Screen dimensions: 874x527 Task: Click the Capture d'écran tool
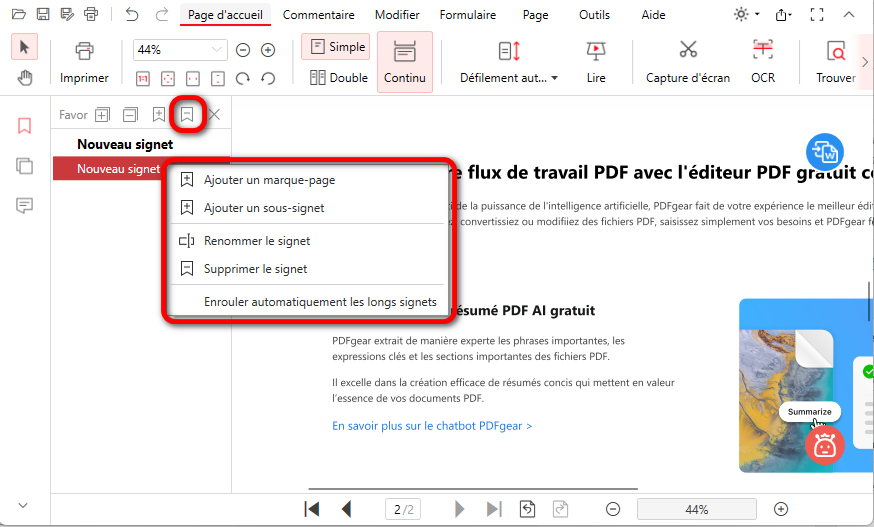(x=688, y=63)
